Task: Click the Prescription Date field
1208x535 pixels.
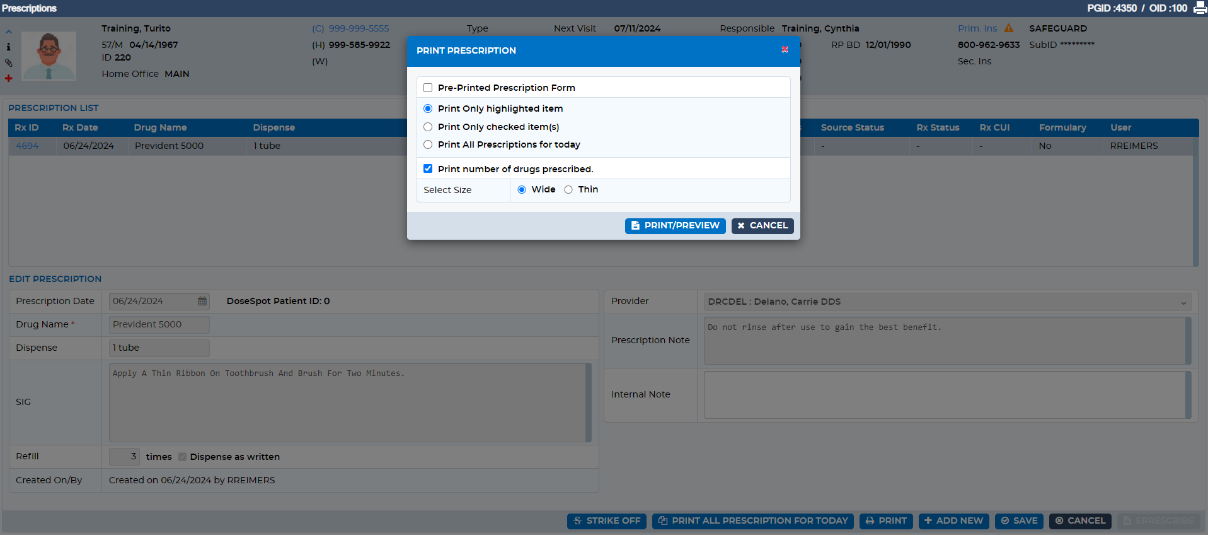Action: tap(159, 301)
